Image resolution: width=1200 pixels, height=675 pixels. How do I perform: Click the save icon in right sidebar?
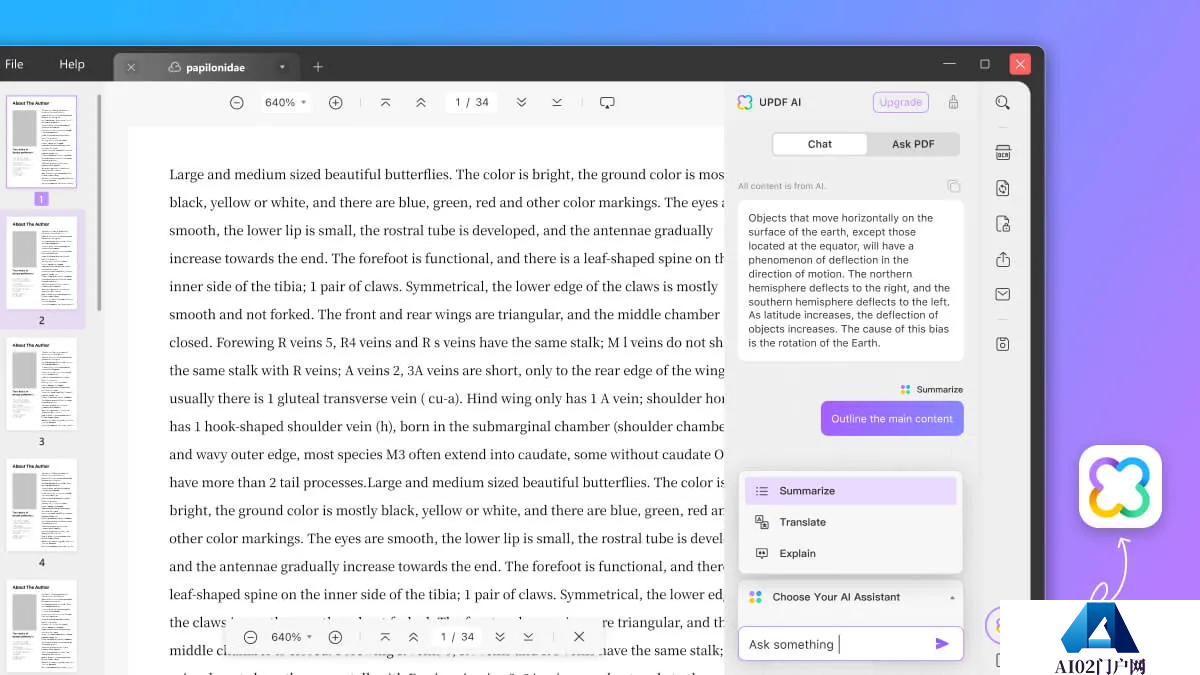point(1002,344)
